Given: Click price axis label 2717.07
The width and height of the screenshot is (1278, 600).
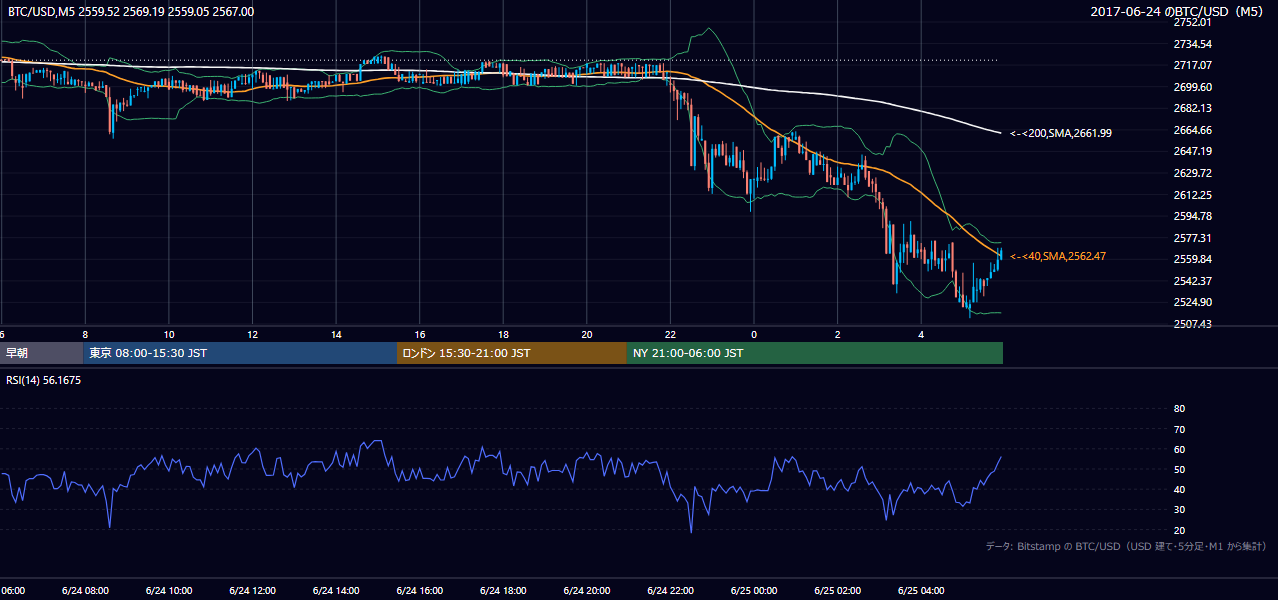Looking at the screenshot, I should [1192, 65].
